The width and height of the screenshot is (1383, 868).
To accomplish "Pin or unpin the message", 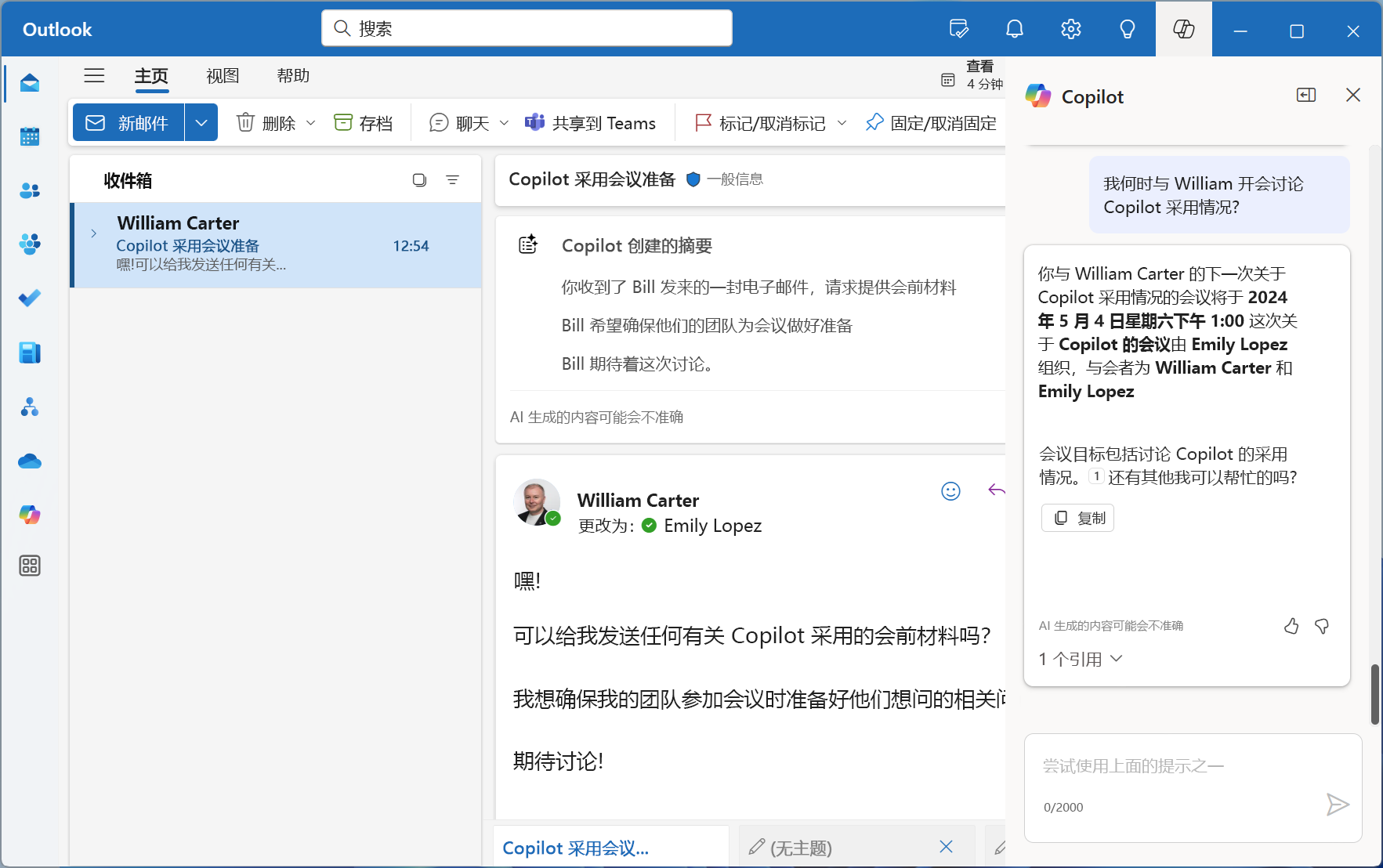I will 932,123.
